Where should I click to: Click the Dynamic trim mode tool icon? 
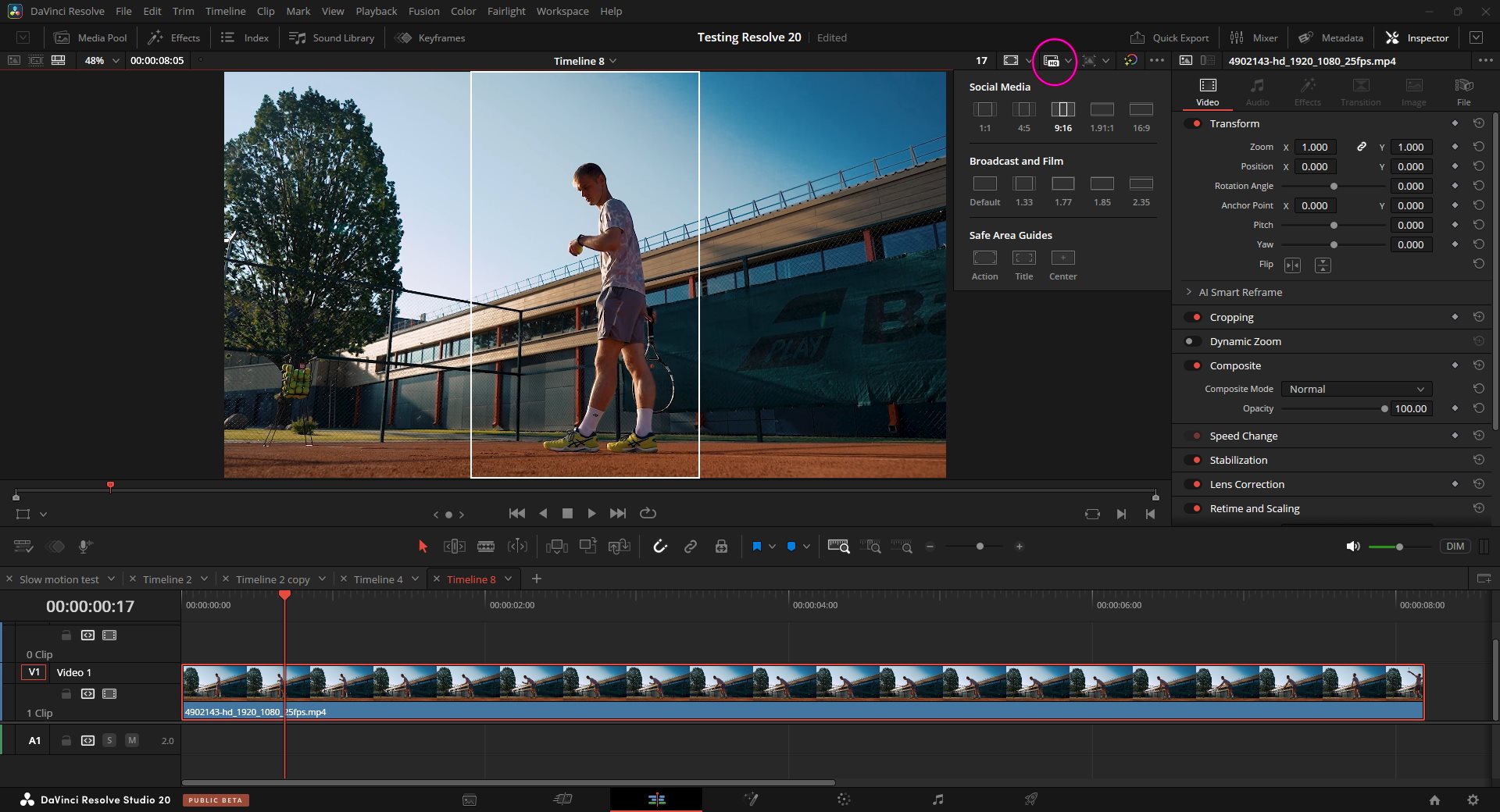[x=517, y=547]
